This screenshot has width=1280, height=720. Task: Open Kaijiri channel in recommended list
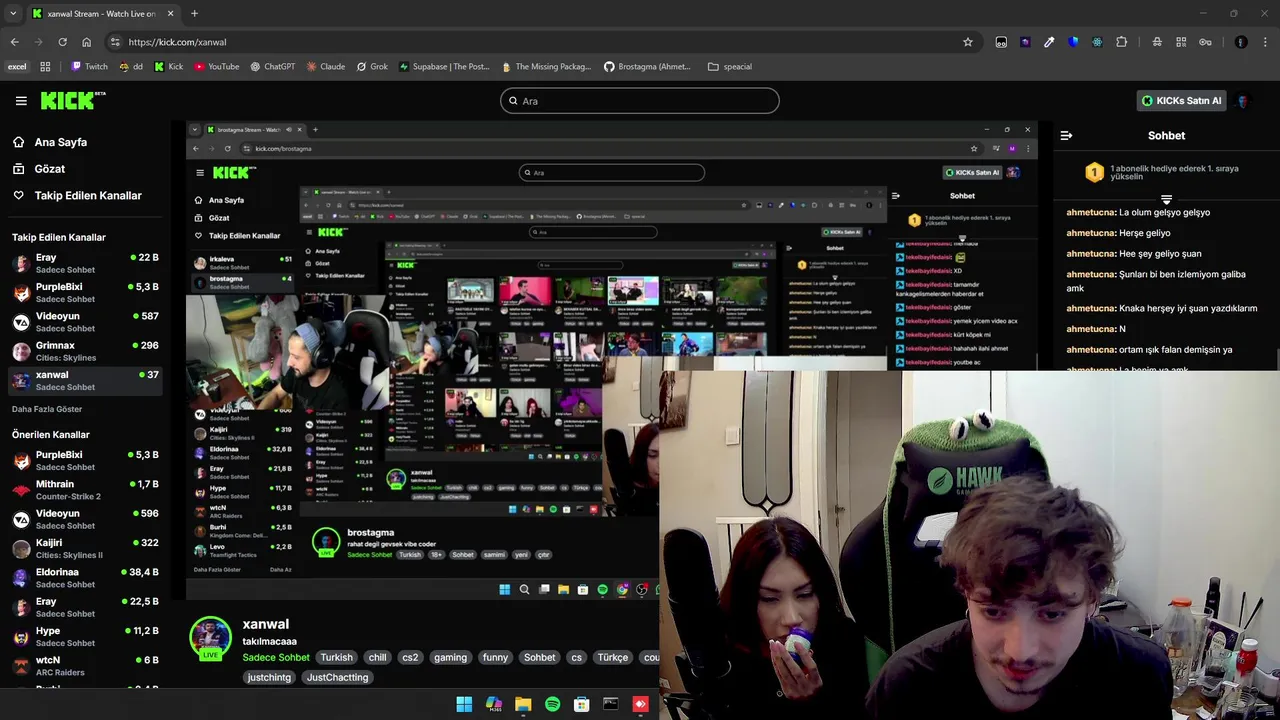tap(84, 549)
